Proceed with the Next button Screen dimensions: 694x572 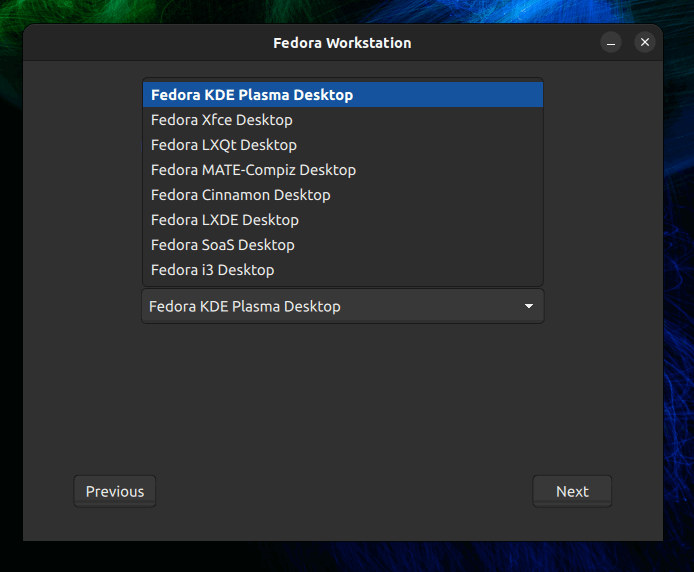pos(572,491)
